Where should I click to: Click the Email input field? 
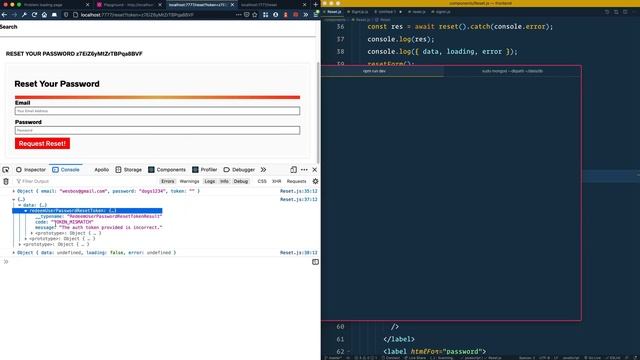click(x=157, y=111)
